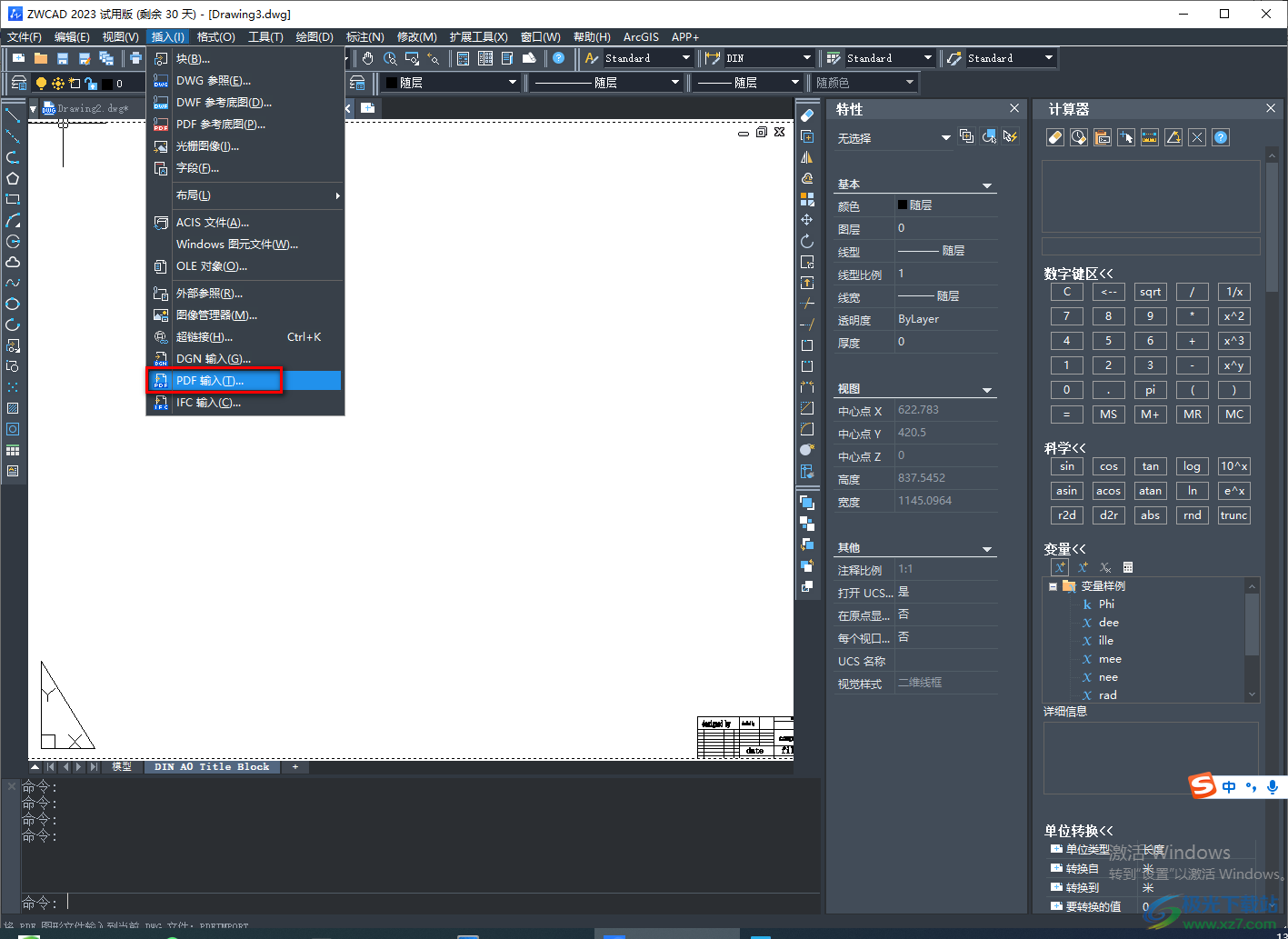Click the Save icon in standard toolbar
The image size is (1288, 939).
pyautogui.click(x=63, y=58)
